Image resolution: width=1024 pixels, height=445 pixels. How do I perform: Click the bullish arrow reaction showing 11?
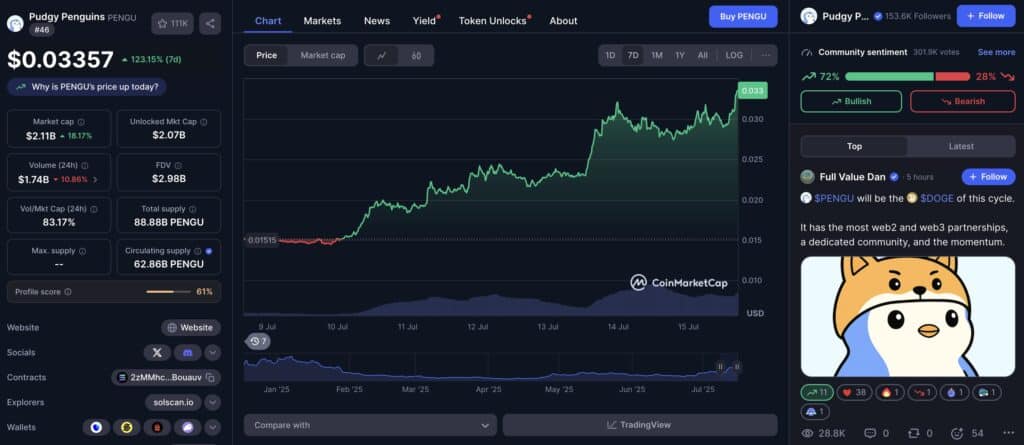coord(817,393)
